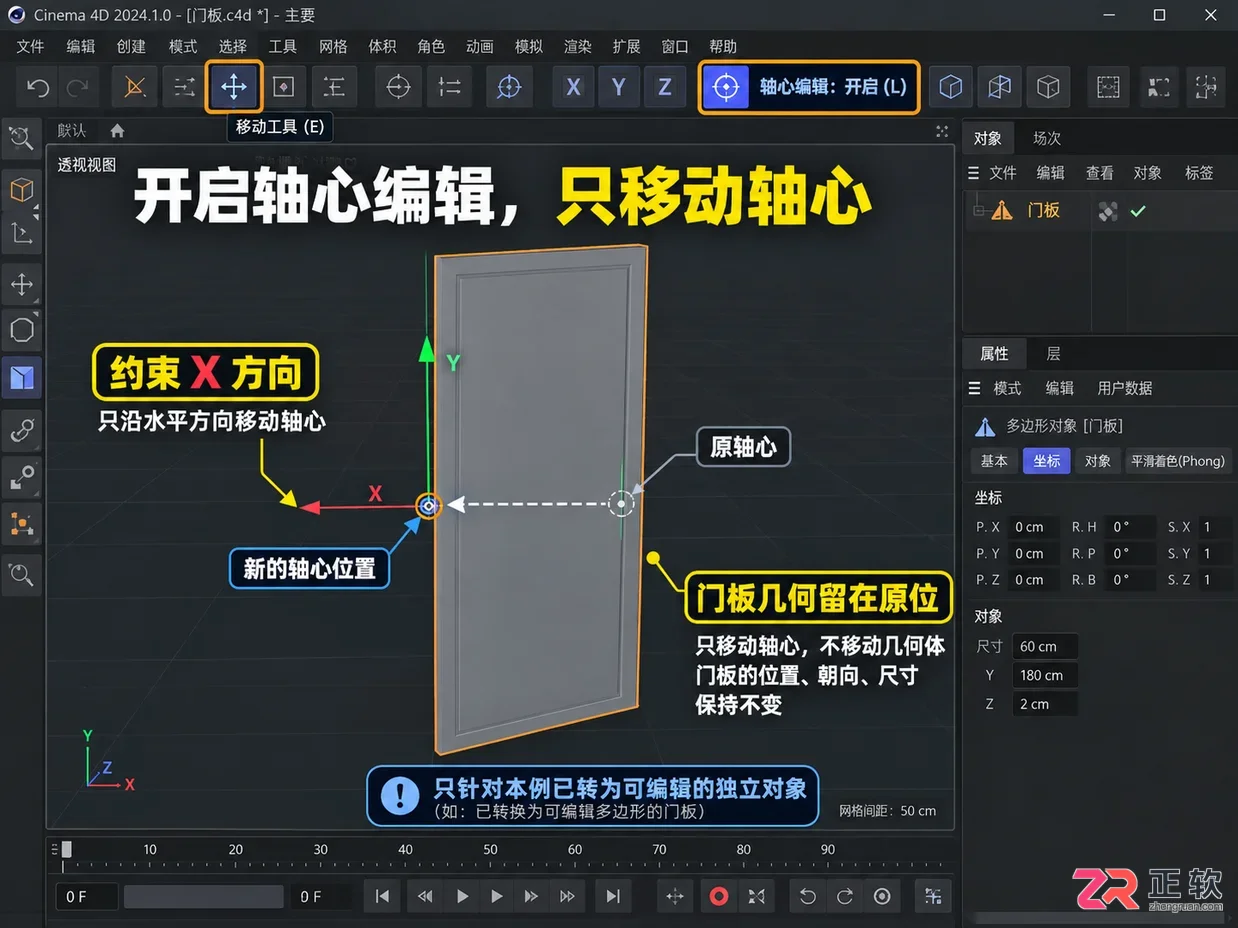Click the crossed arrows icon beside Move tool
The image size is (1238, 928).
[x=184, y=87]
